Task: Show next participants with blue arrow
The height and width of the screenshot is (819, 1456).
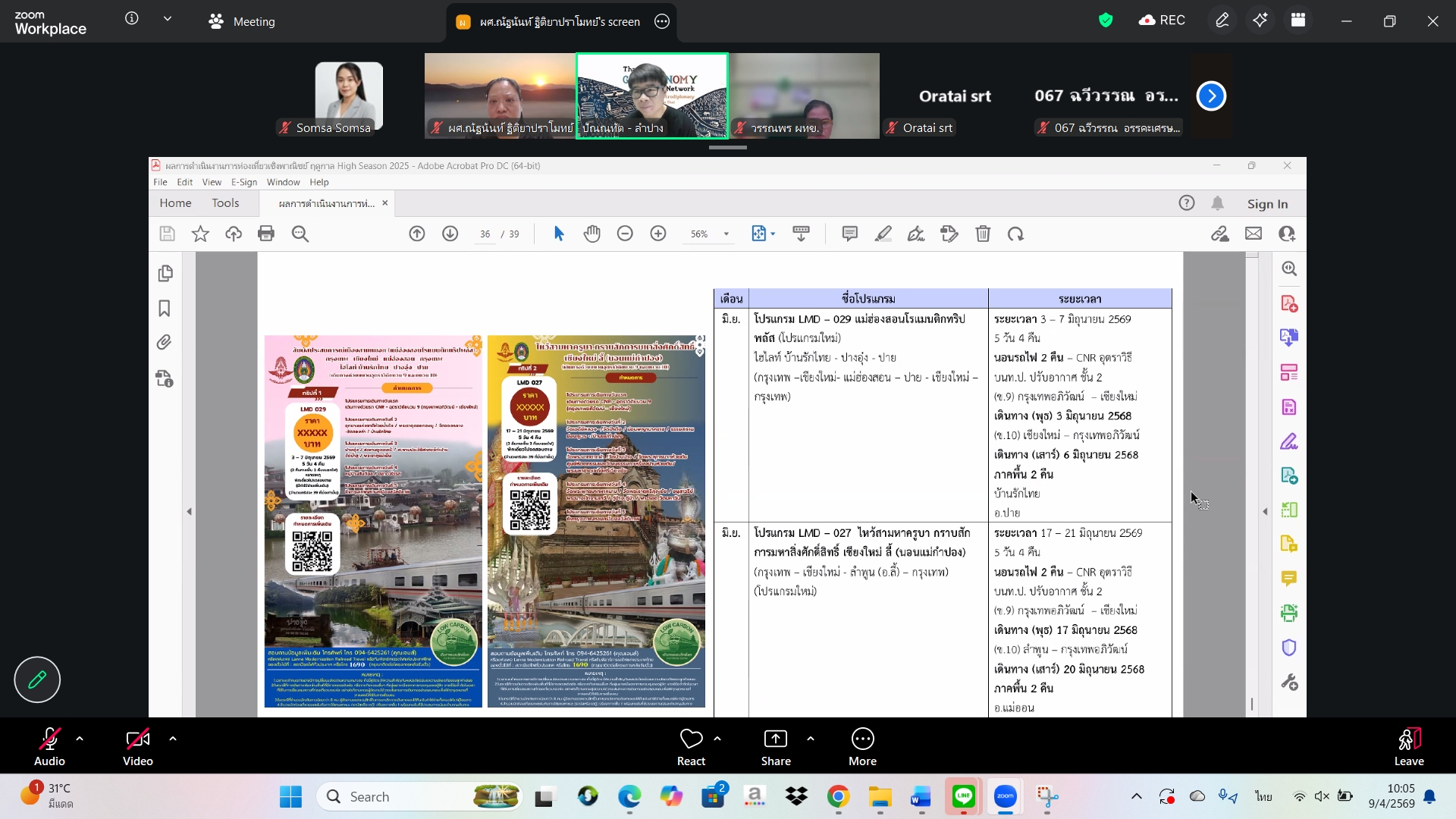Action: 1211,96
